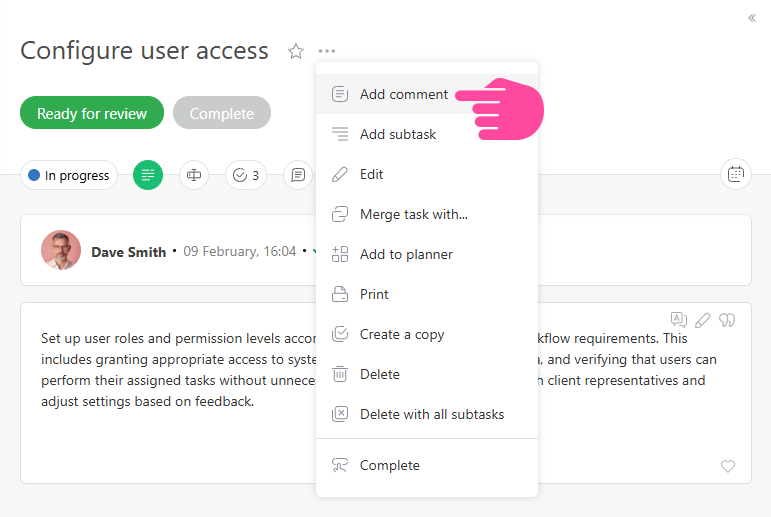Edit the description using the pencil icon
Image resolution: width=771 pixels, height=517 pixels.
point(703,320)
